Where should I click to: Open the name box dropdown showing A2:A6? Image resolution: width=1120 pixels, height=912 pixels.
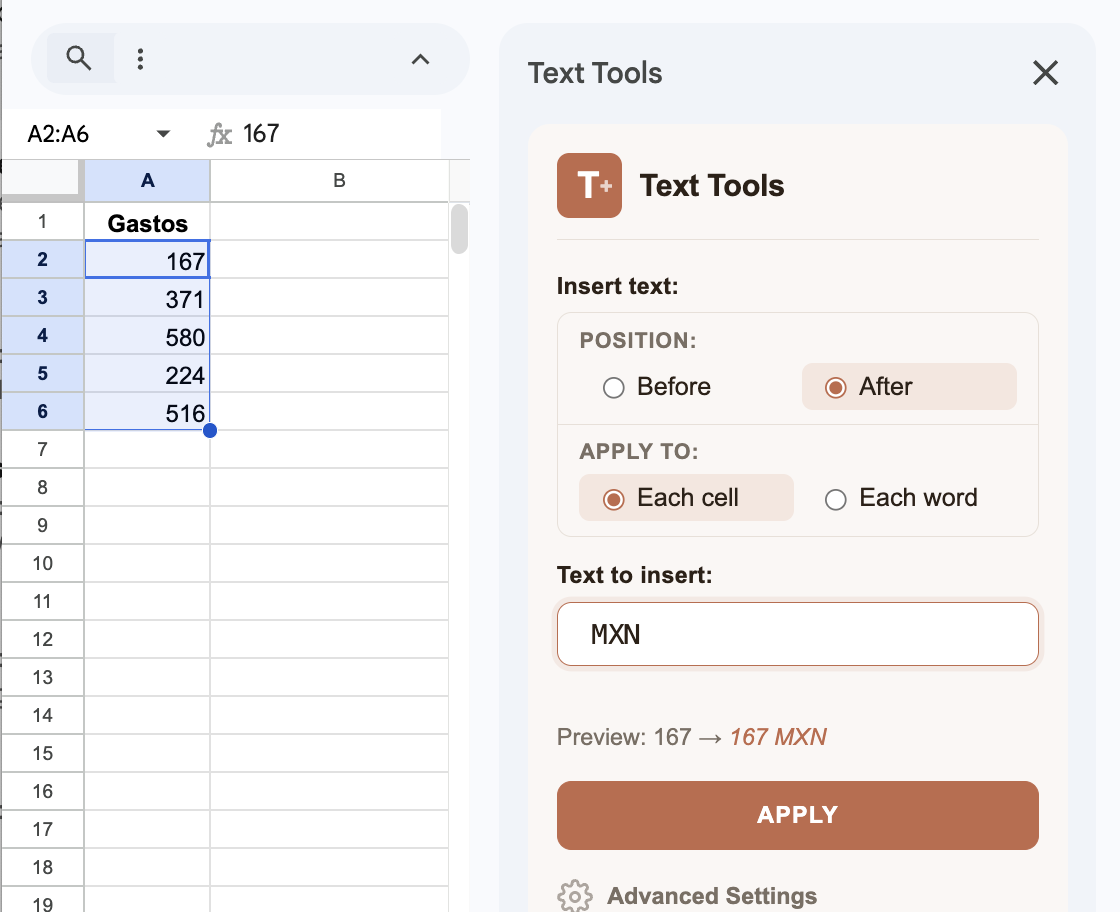pyautogui.click(x=162, y=132)
